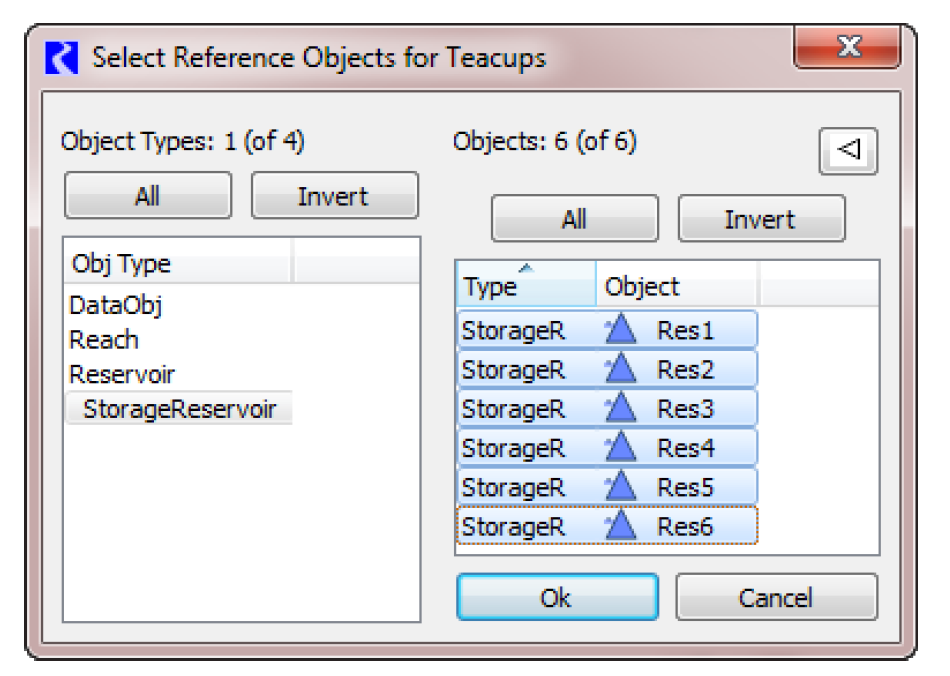
Task: Select all objects using right All button
Action: (x=574, y=219)
